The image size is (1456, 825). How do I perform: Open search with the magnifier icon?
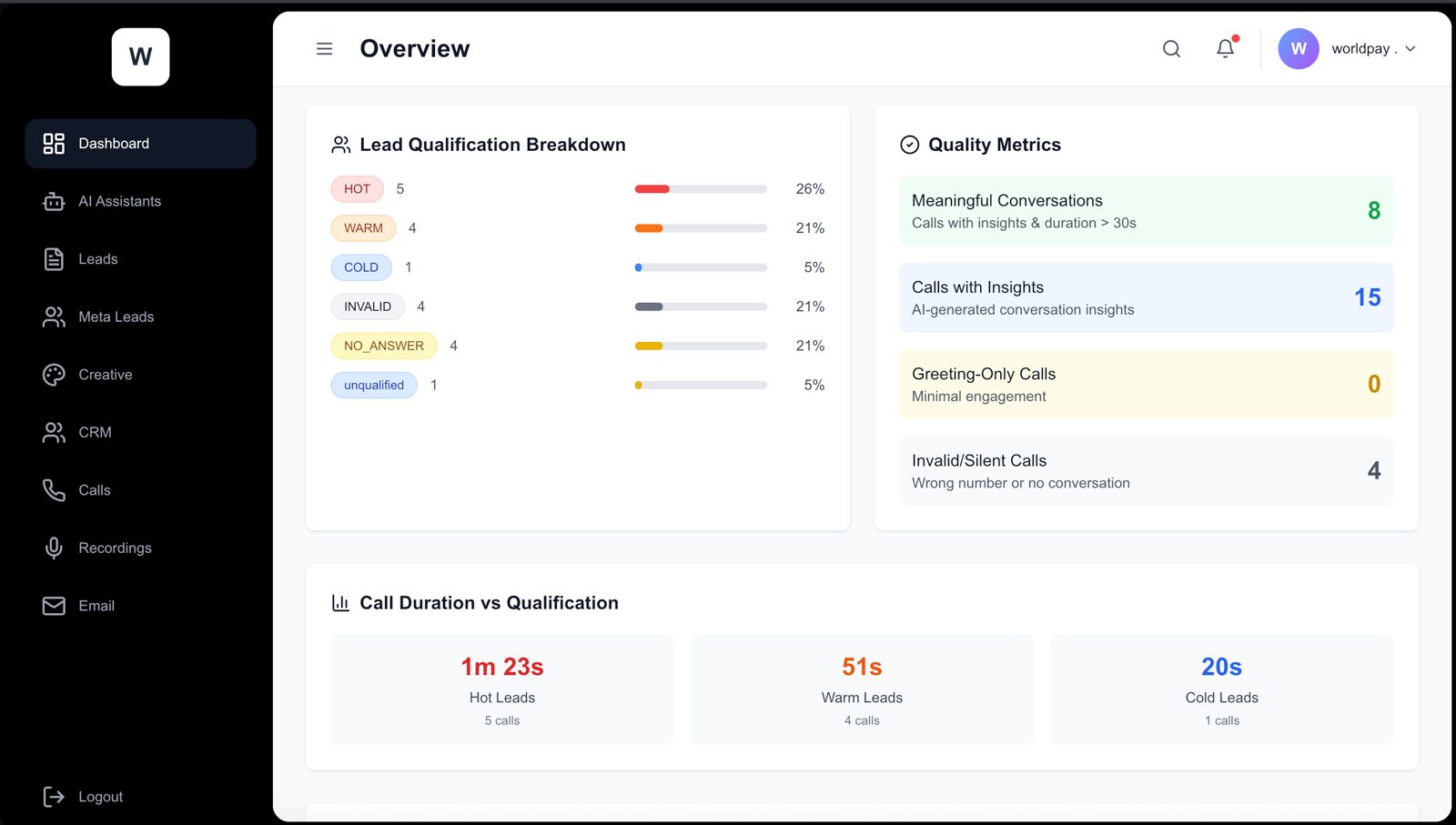tap(1171, 49)
